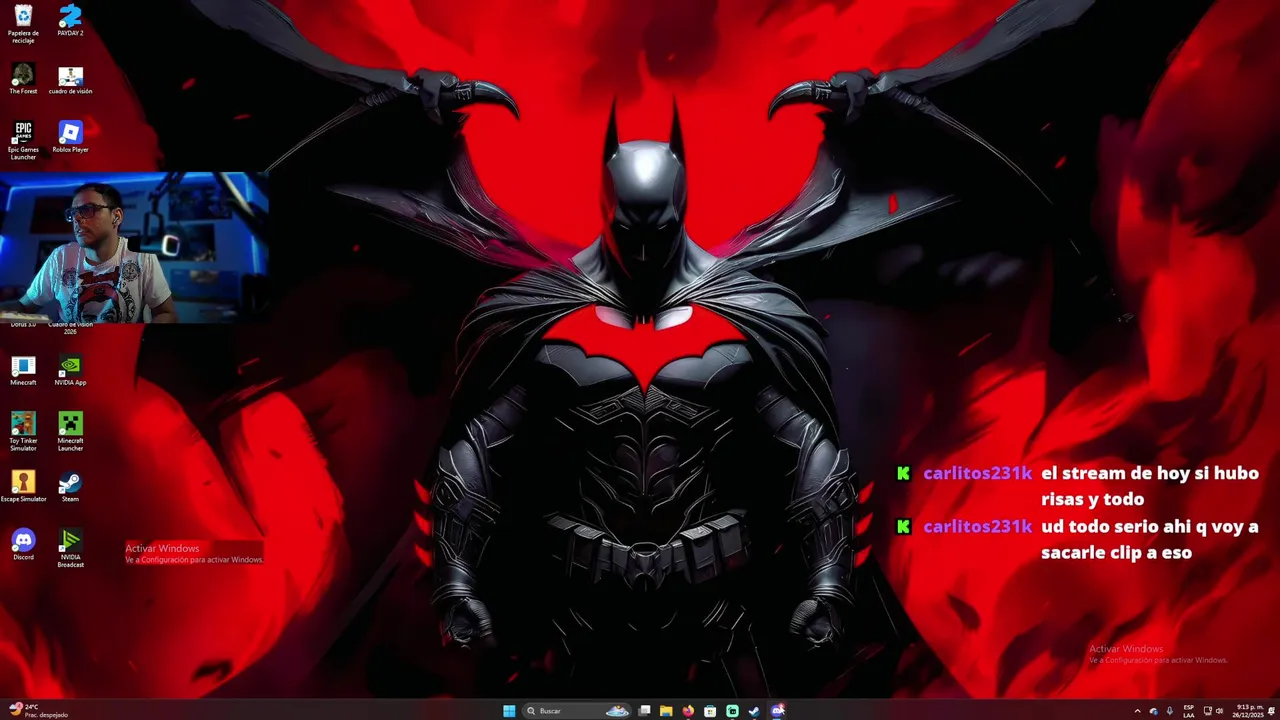Select the Papelera de reciclaje desktop icon
1280x720 pixels.
click(x=23, y=24)
